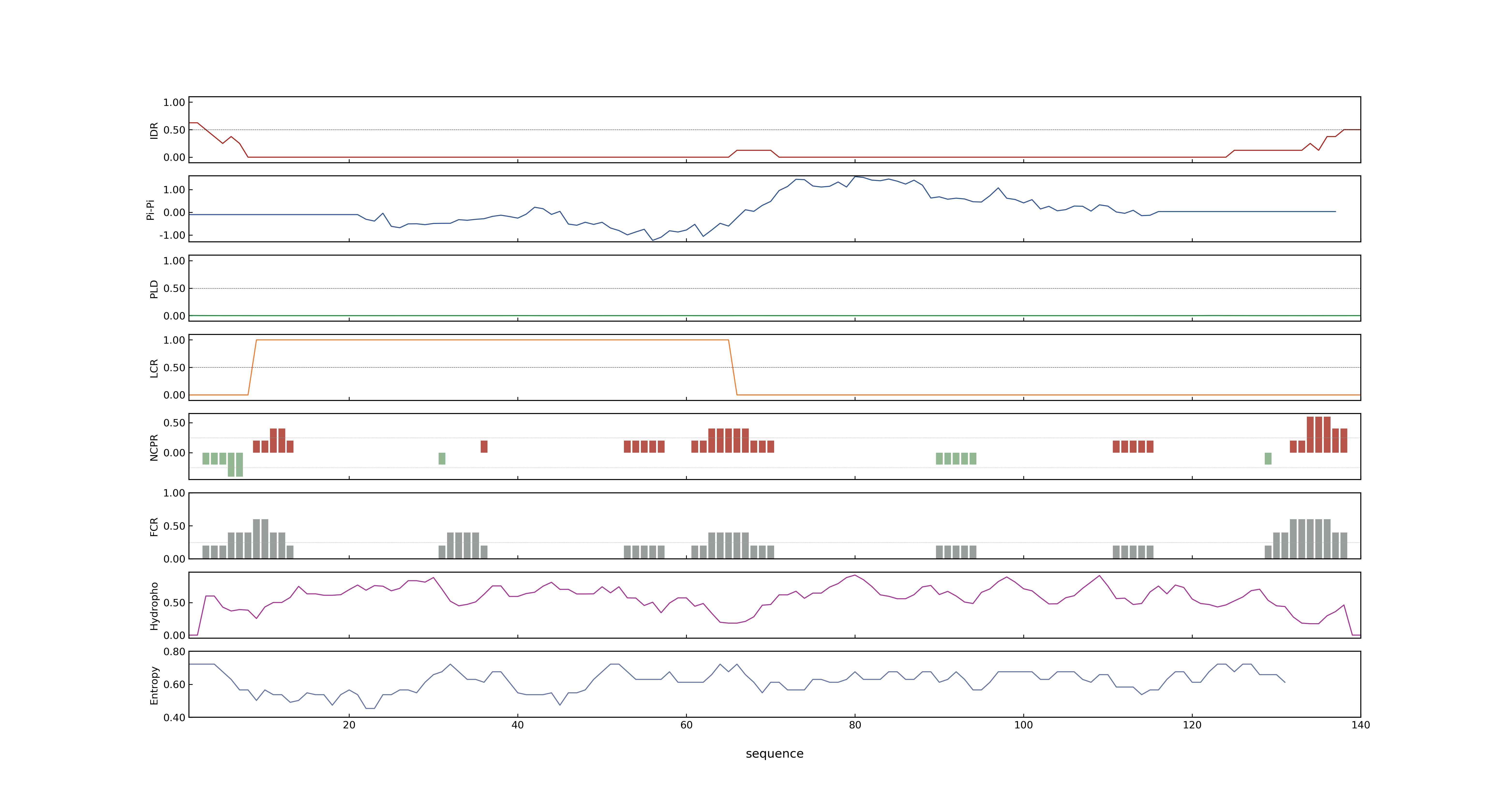Click the IDR axis label
This screenshot has height=806, width=1512.
point(154,130)
